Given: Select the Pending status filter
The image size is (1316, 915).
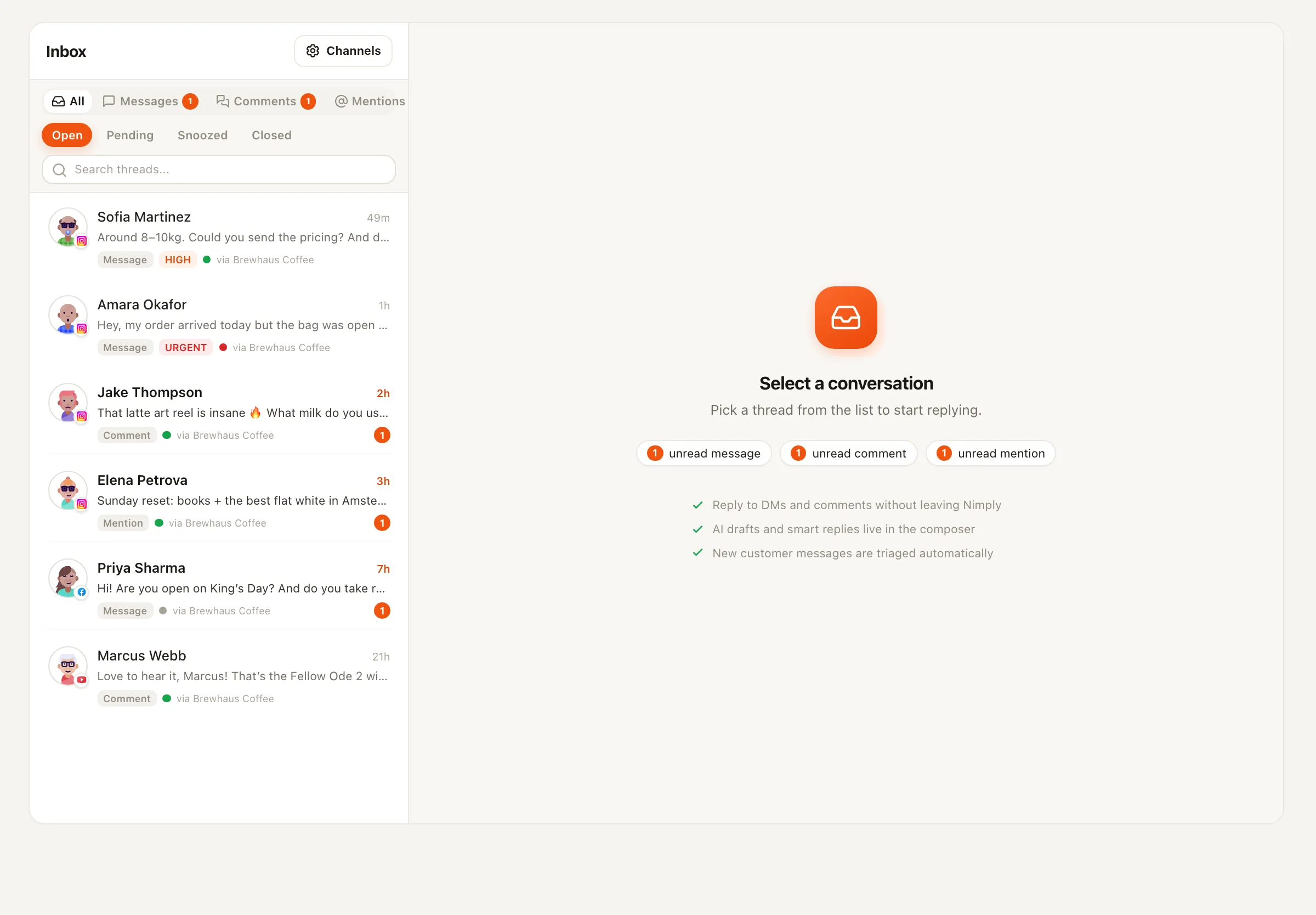Looking at the screenshot, I should point(130,135).
